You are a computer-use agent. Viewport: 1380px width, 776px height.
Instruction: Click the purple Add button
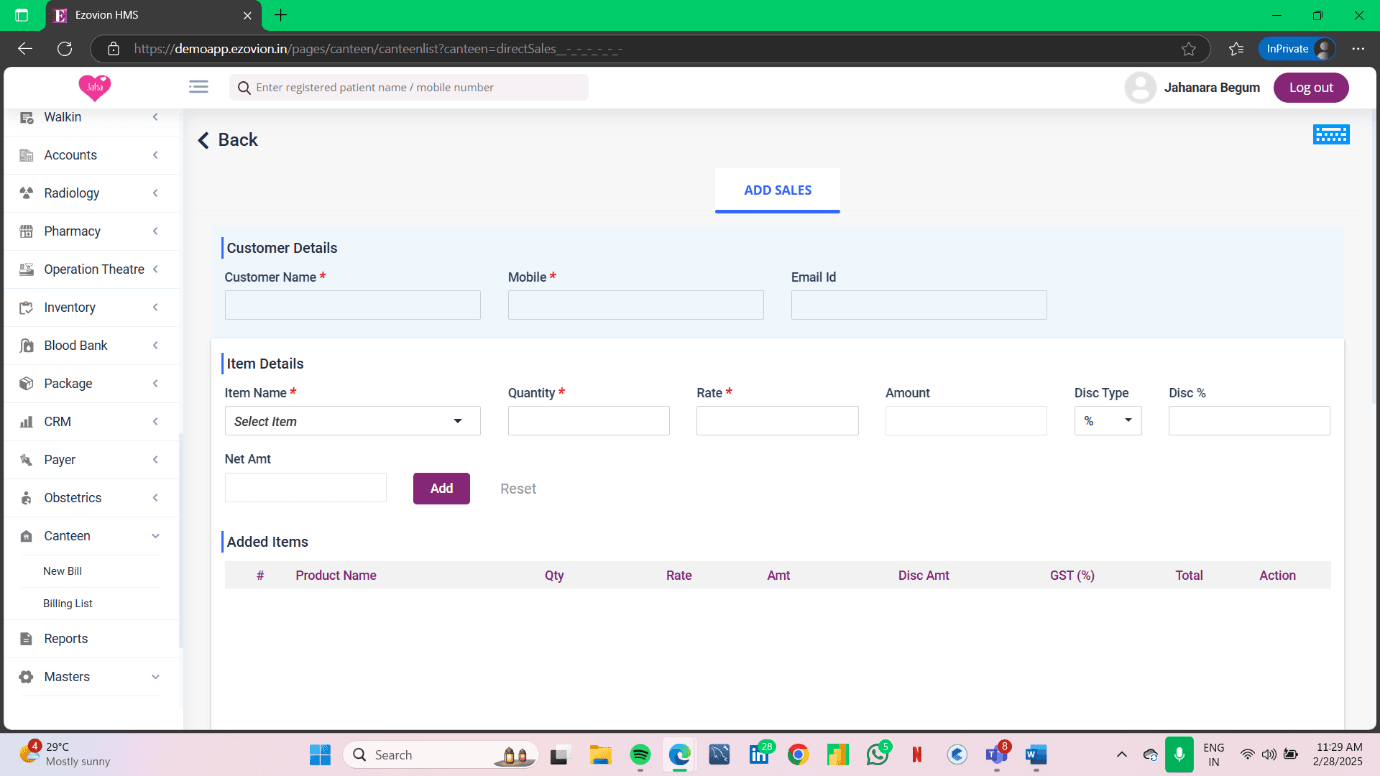[441, 489]
